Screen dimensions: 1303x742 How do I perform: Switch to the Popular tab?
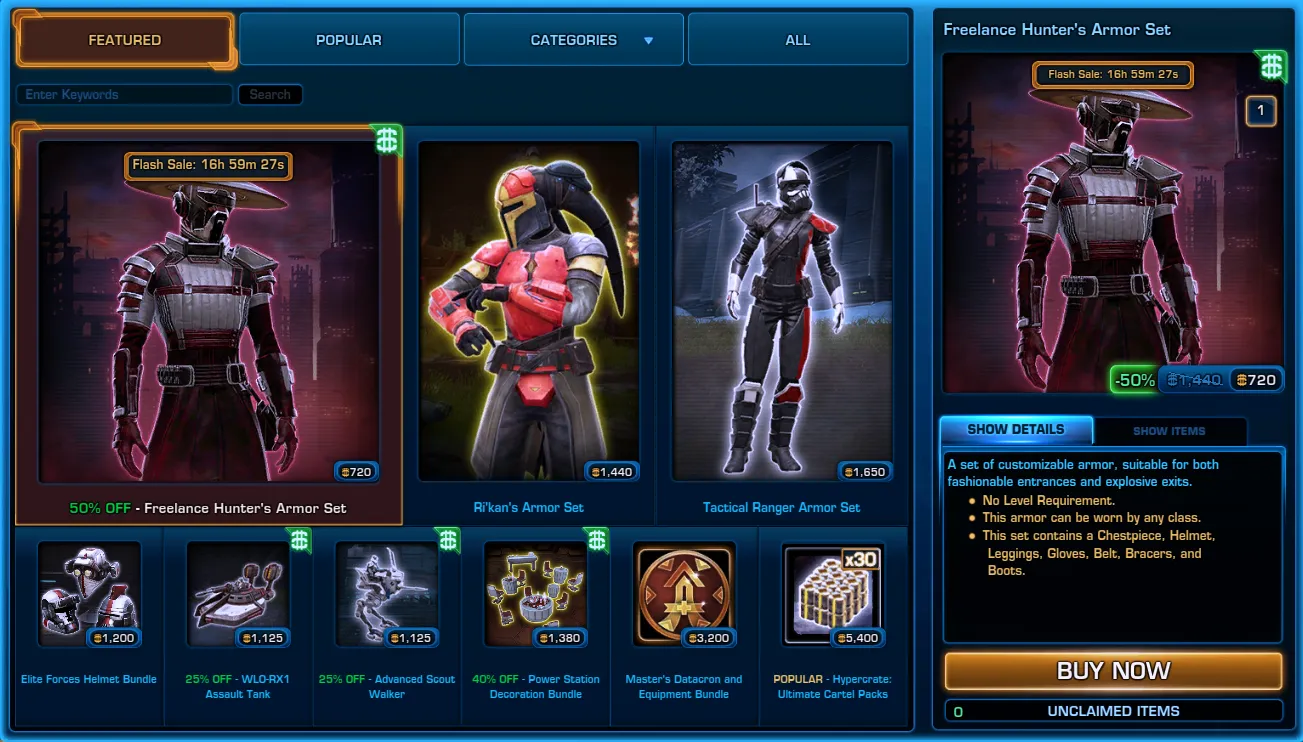[349, 40]
